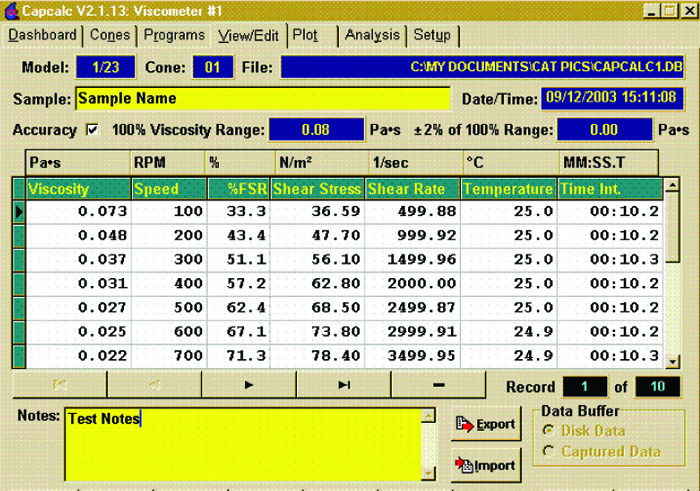The height and width of the screenshot is (491, 700).
Task: Click the Speed column header
Action: tap(169, 189)
